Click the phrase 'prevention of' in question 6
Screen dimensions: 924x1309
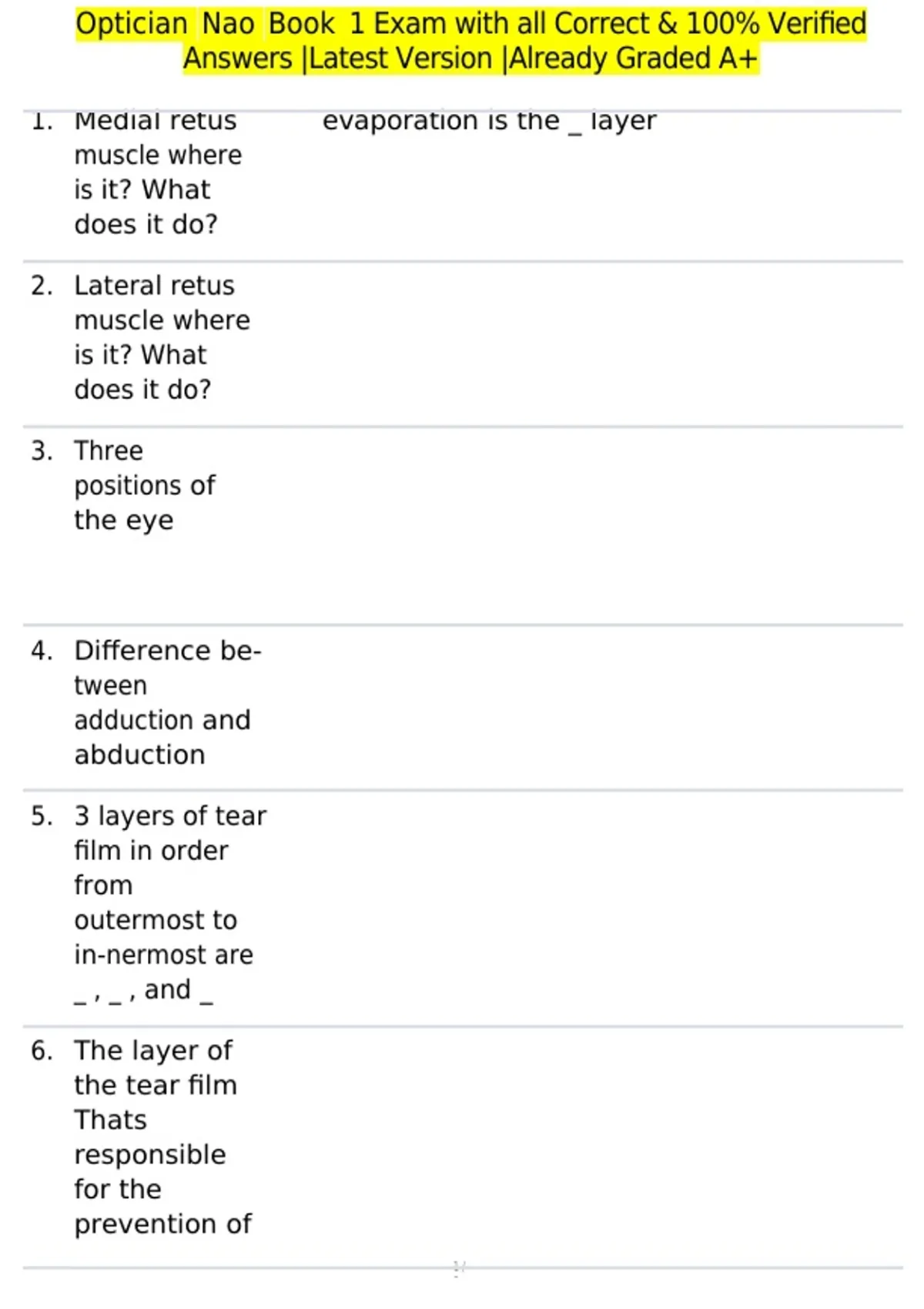click(162, 1224)
